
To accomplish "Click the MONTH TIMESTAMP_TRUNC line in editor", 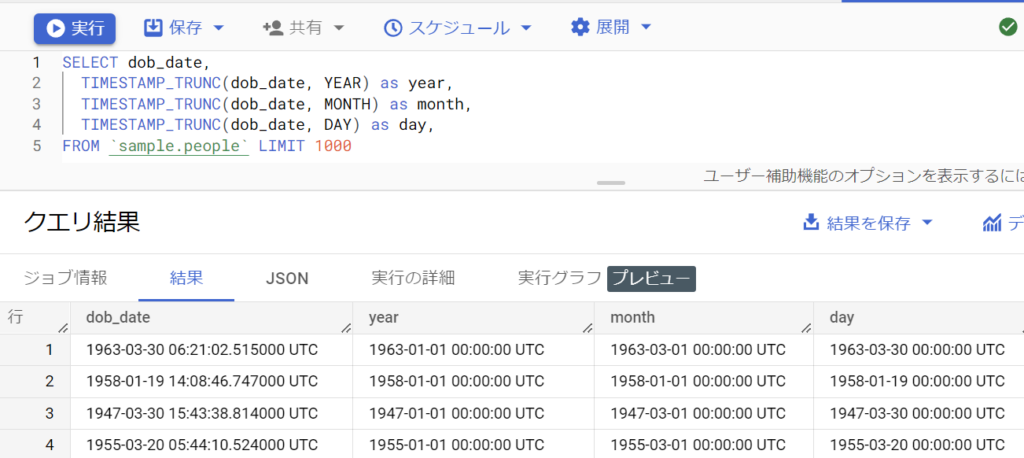I will (x=276, y=104).
